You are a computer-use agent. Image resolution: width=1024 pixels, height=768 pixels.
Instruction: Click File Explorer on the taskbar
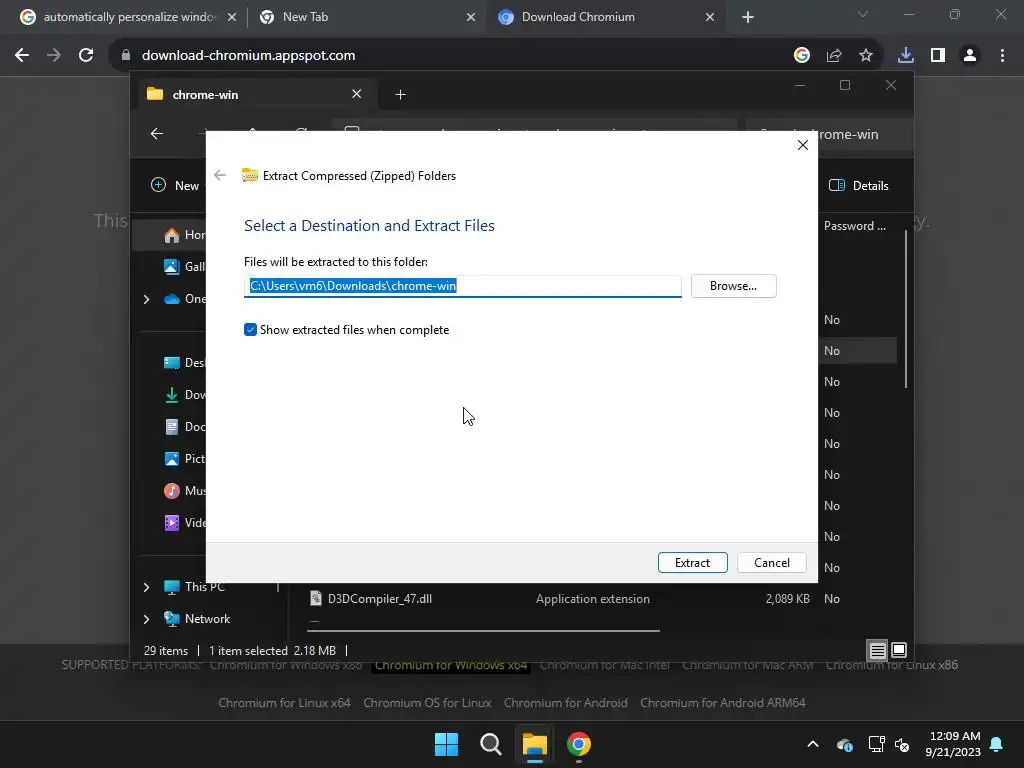click(x=534, y=744)
